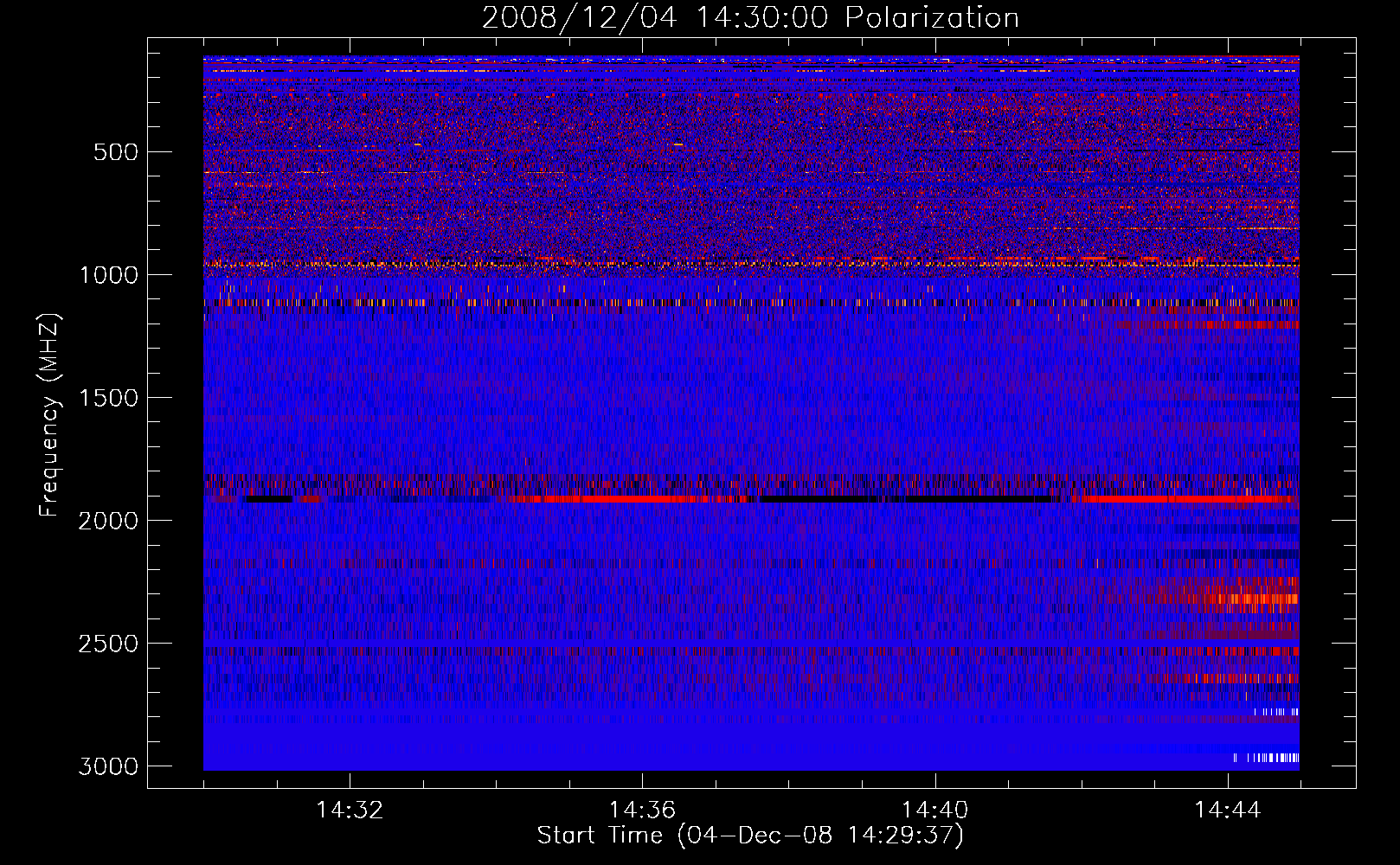Click the 14:32 time tick label

point(350,811)
